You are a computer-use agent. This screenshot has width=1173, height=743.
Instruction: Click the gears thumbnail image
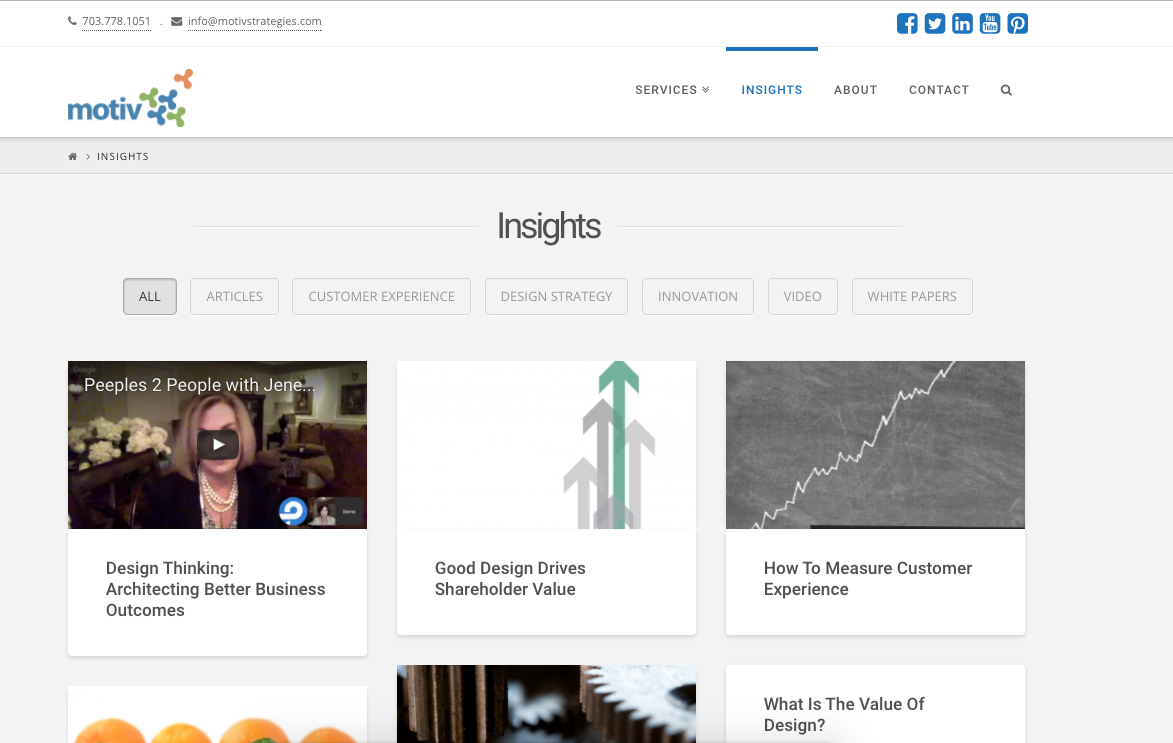(x=546, y=704)
